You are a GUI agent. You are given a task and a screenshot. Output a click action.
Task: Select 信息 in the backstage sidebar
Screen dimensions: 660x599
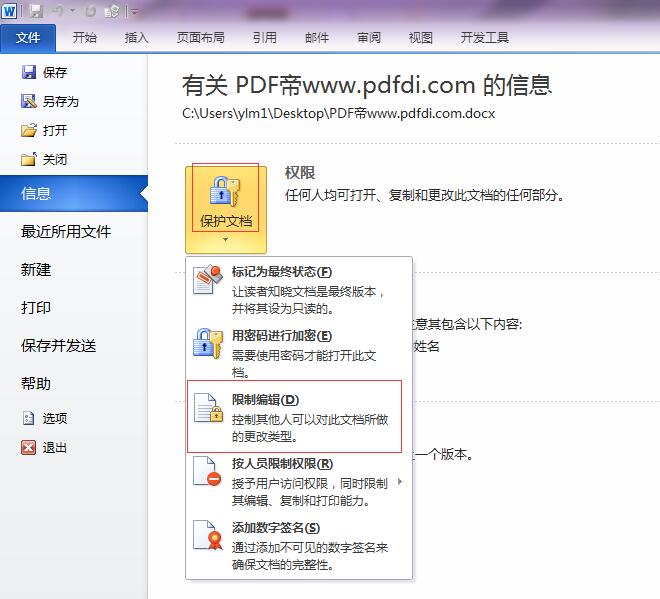click(x=74, y=194)
